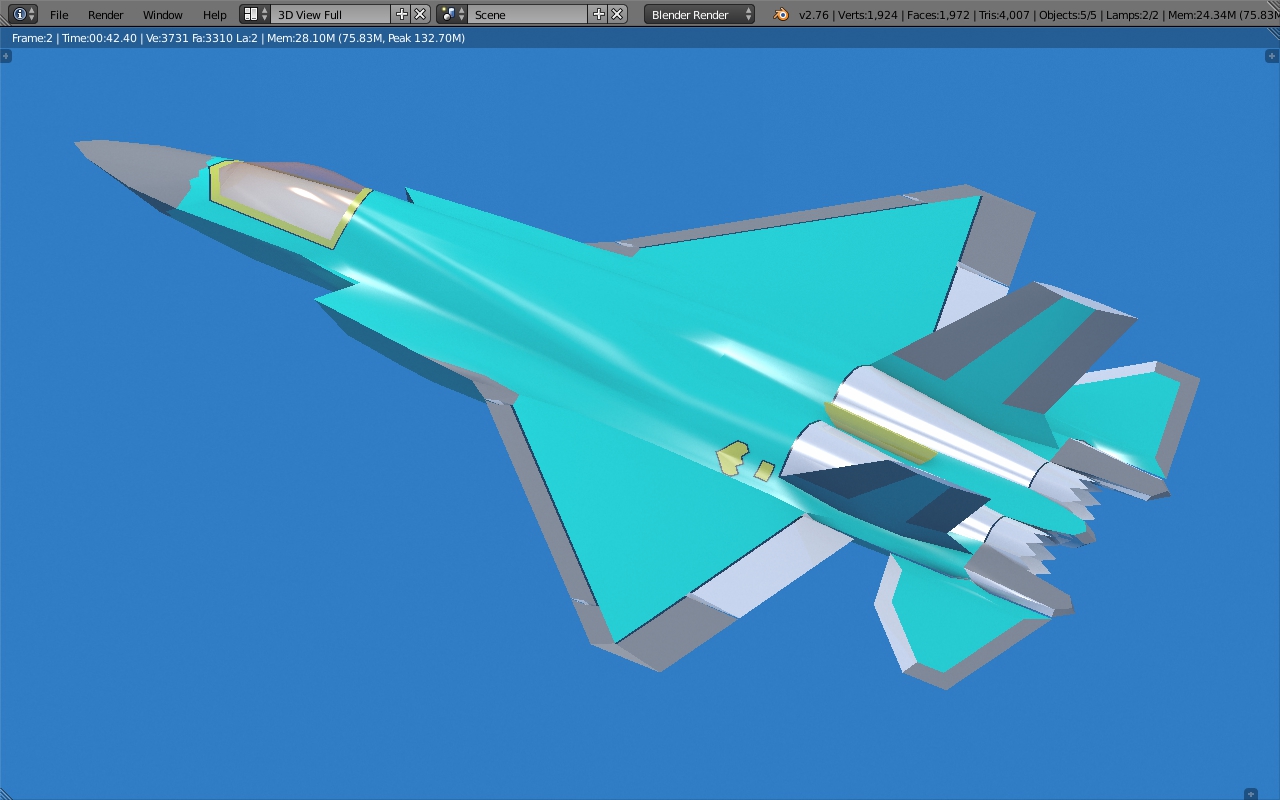Screen dimensions: 1280x800
Task: Click the 'Objects:5/5' statistic
Action: click(1070, 15)
